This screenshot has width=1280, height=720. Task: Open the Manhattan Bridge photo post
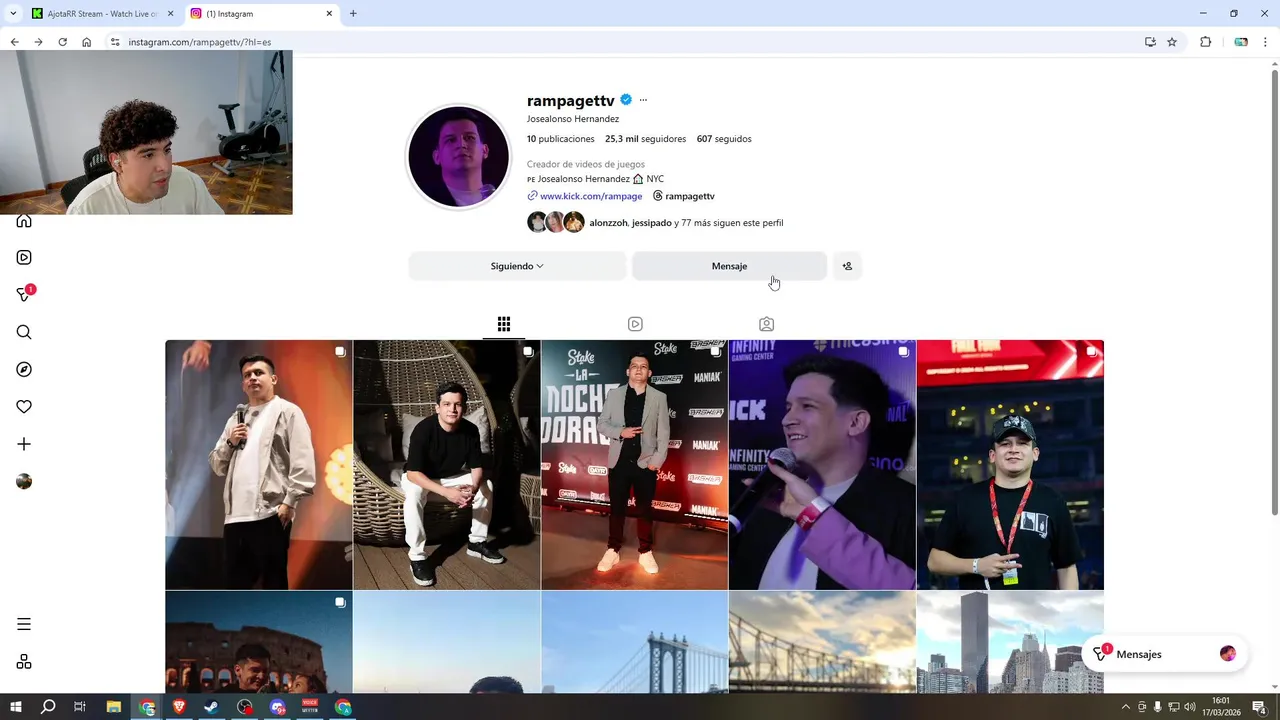634,642
